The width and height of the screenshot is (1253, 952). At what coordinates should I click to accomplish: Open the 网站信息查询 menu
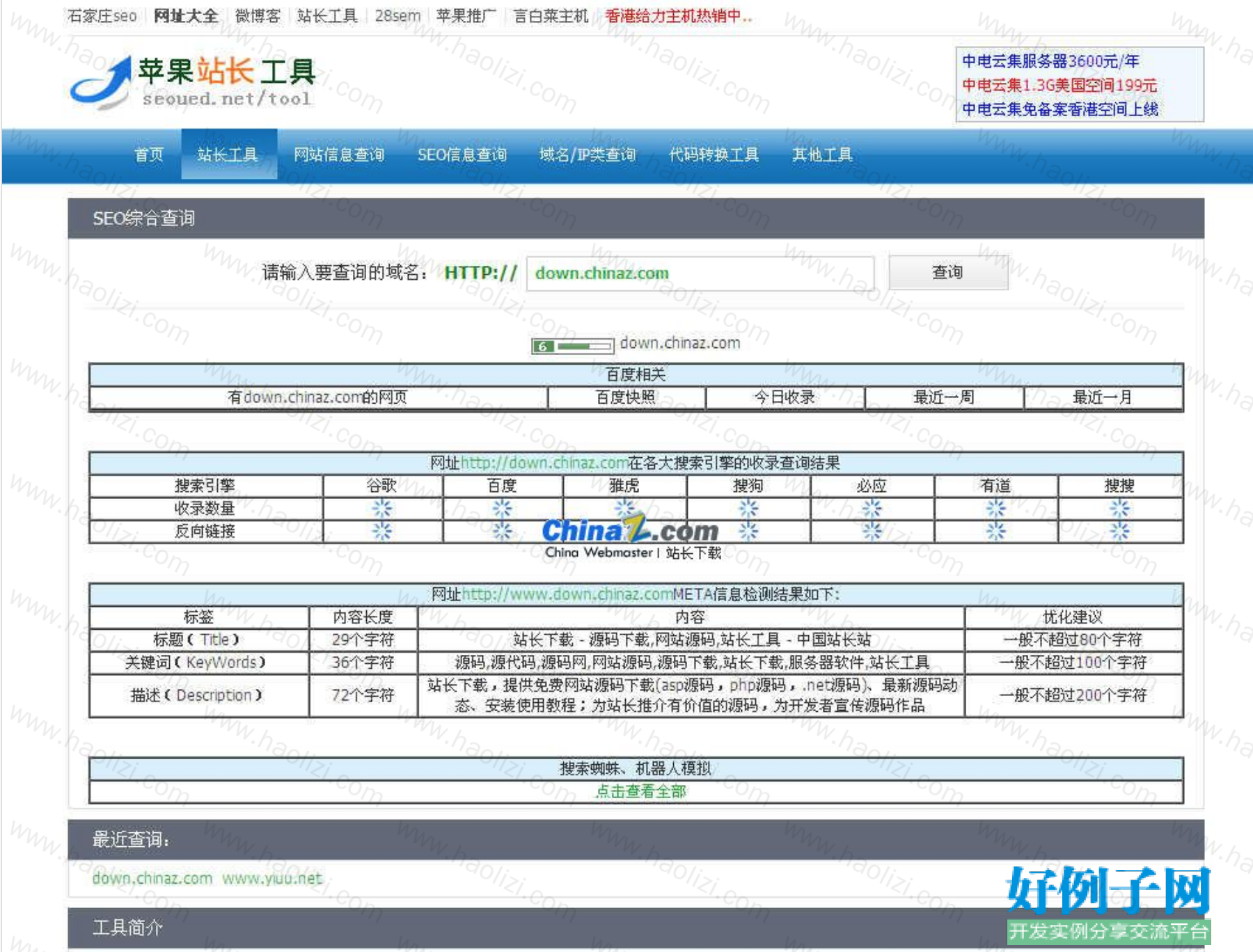338,154
